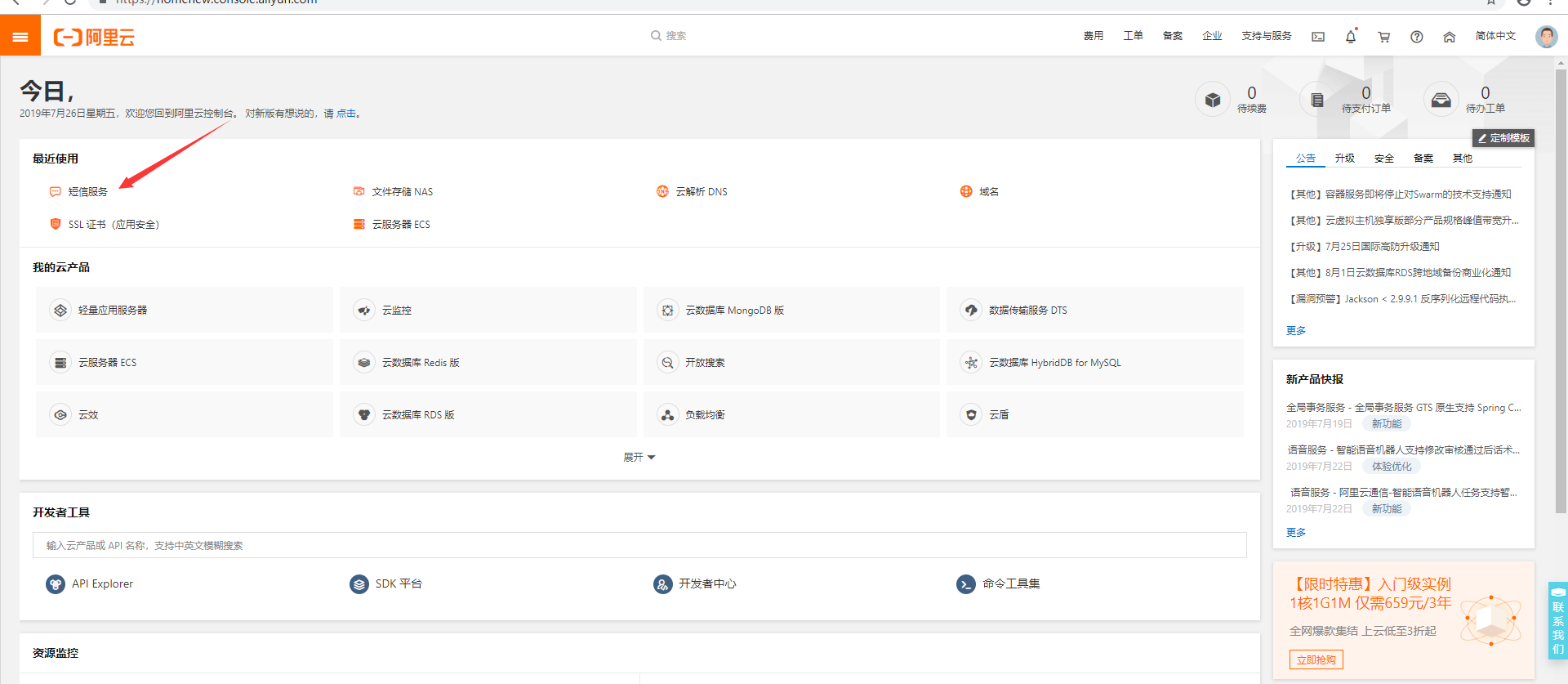The image size is (1568, 684).
Task: Open the orange hamburger menu
Action: click(x=20, y=37)
